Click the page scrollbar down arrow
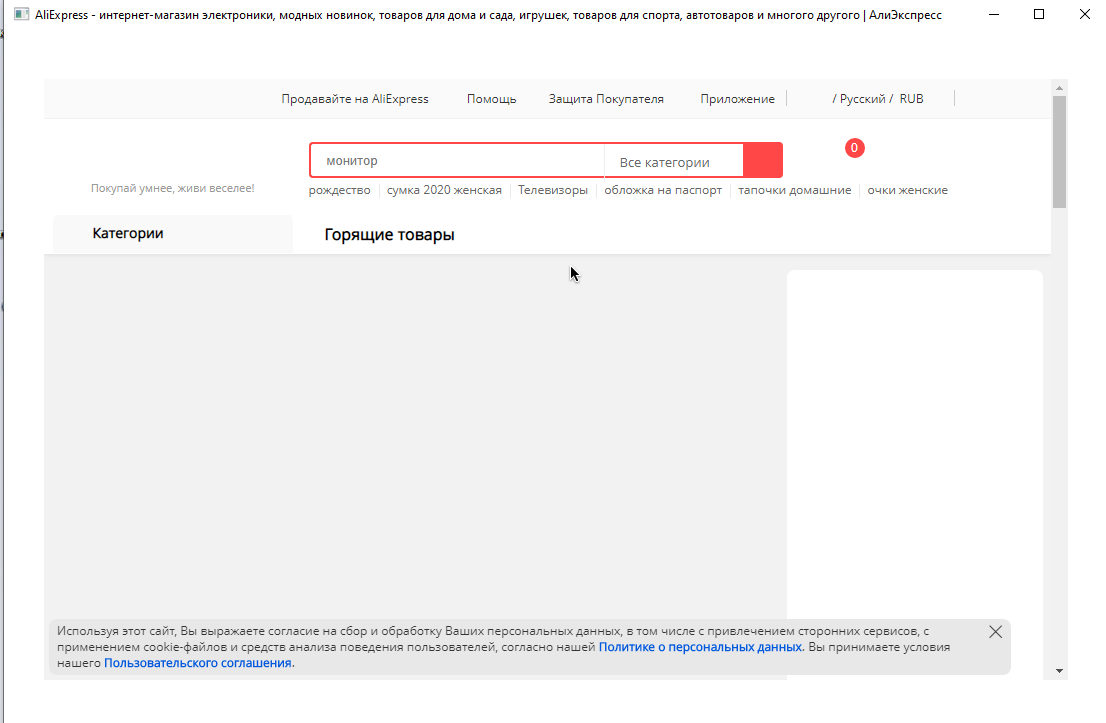The image size is (1106, 723). point(1059,671)
